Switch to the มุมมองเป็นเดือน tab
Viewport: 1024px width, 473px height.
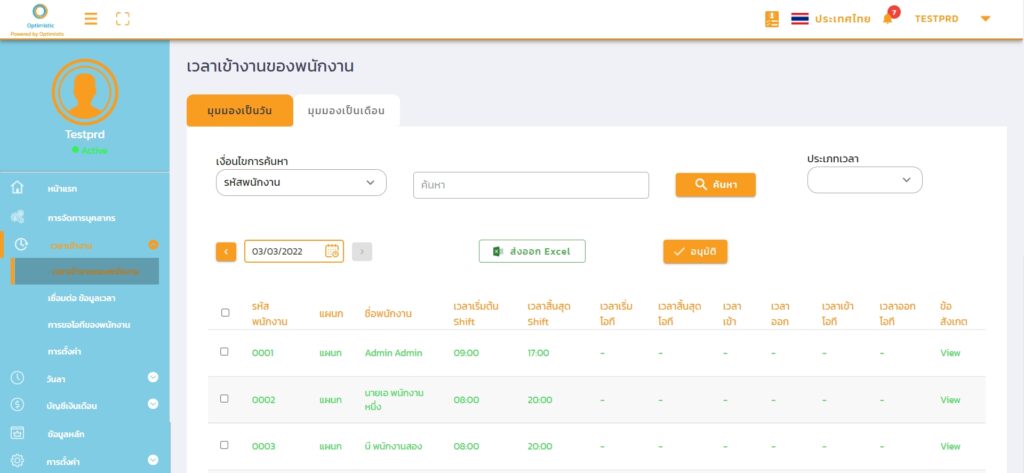click(346, 110)
